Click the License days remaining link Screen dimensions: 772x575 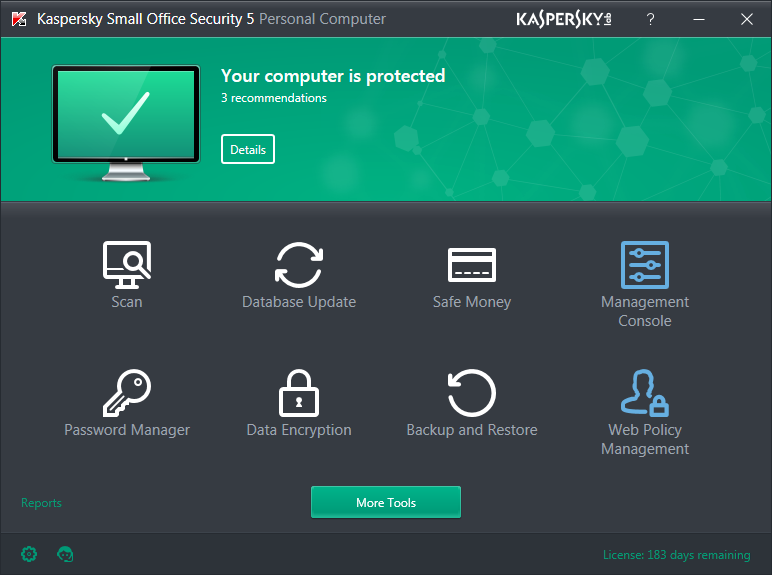676,555
